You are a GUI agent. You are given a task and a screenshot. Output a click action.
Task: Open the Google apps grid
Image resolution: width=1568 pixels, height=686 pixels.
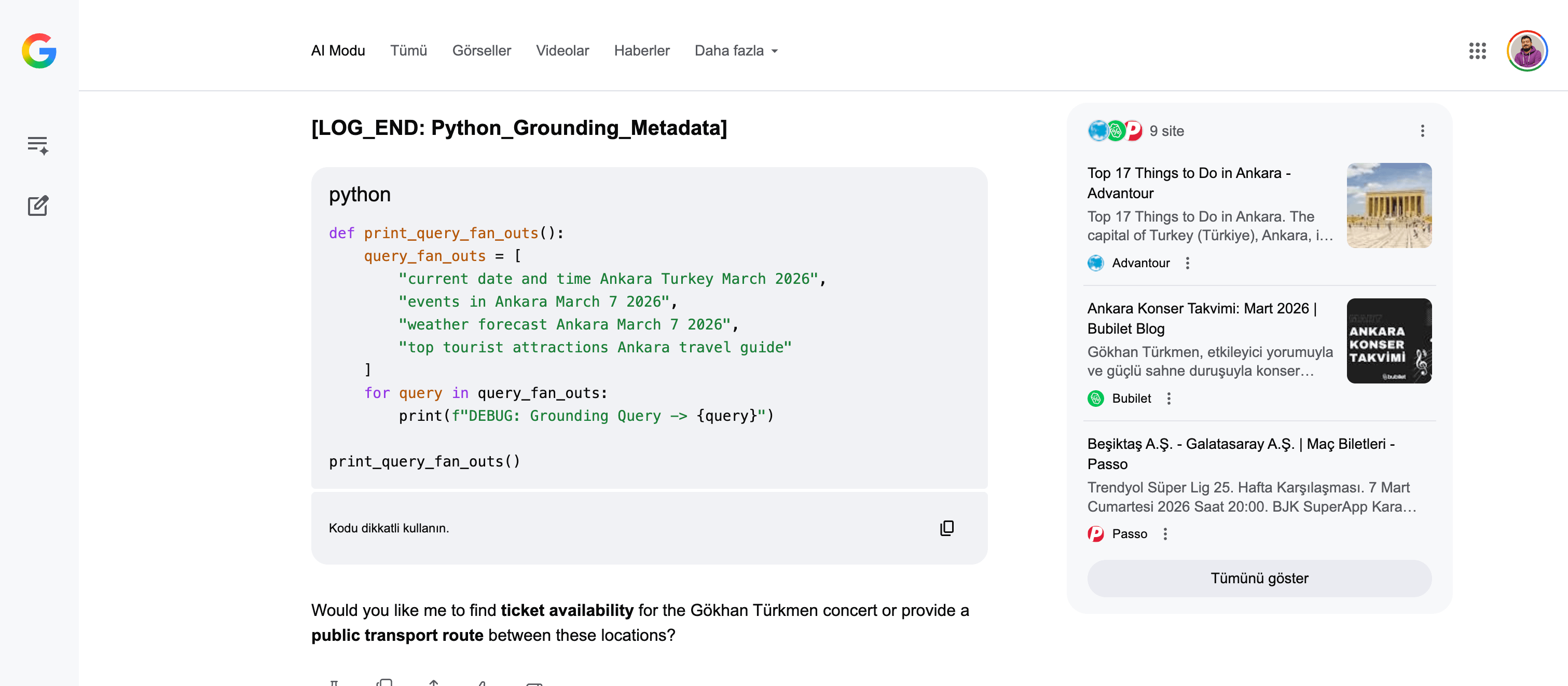click(x=1477, y=50)
